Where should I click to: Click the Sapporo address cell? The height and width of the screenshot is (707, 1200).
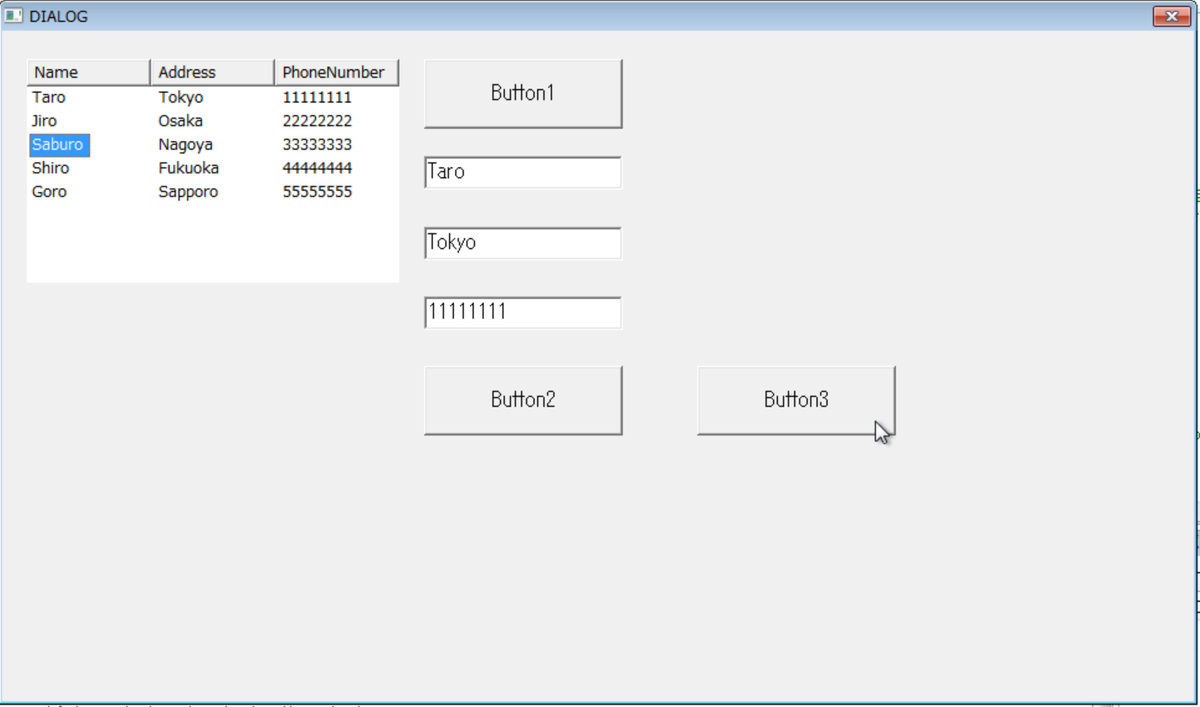pyautogui.click(x=188, y=192)
